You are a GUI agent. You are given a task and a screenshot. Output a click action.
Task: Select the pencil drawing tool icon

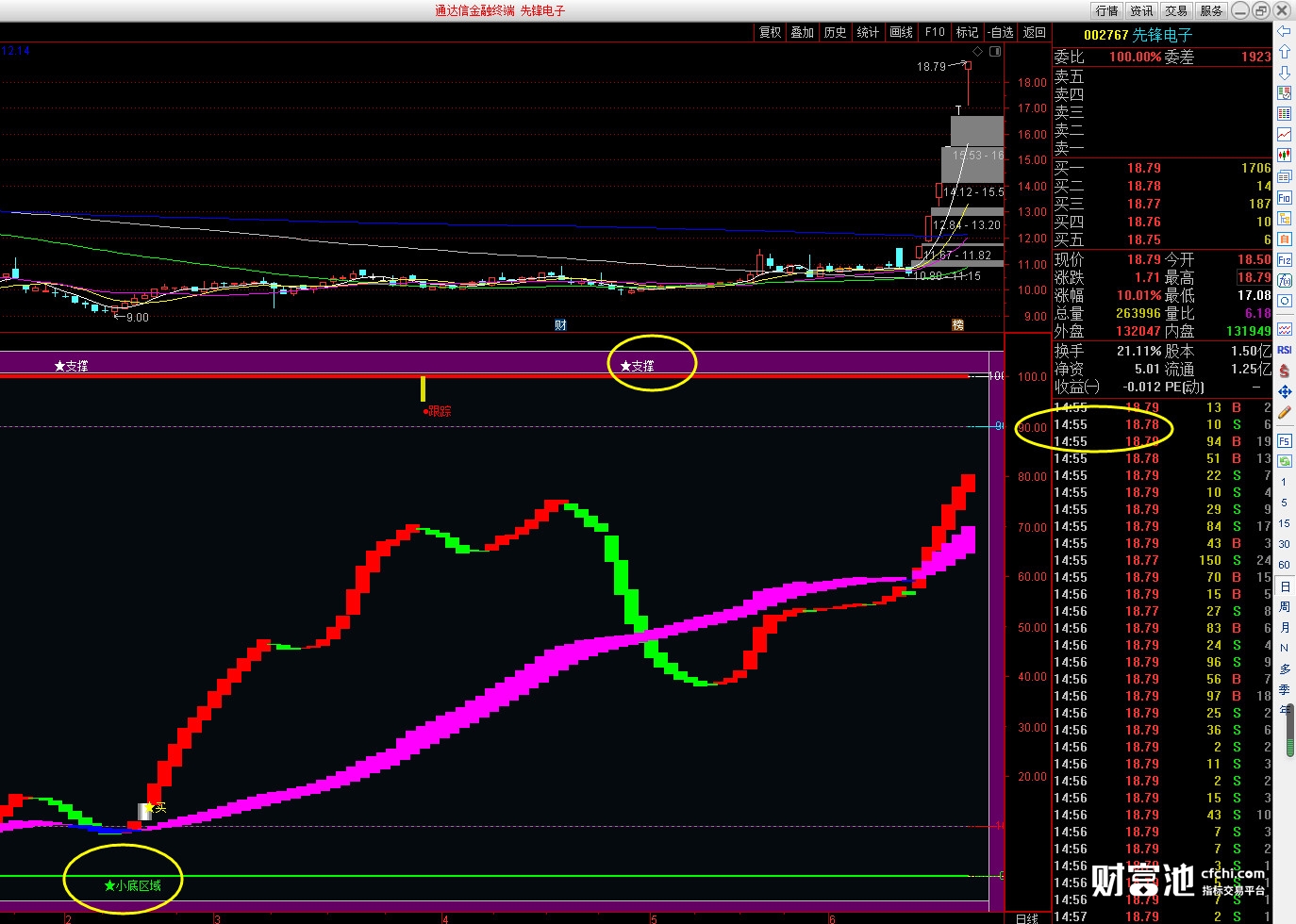click(x=1284, y=412)
